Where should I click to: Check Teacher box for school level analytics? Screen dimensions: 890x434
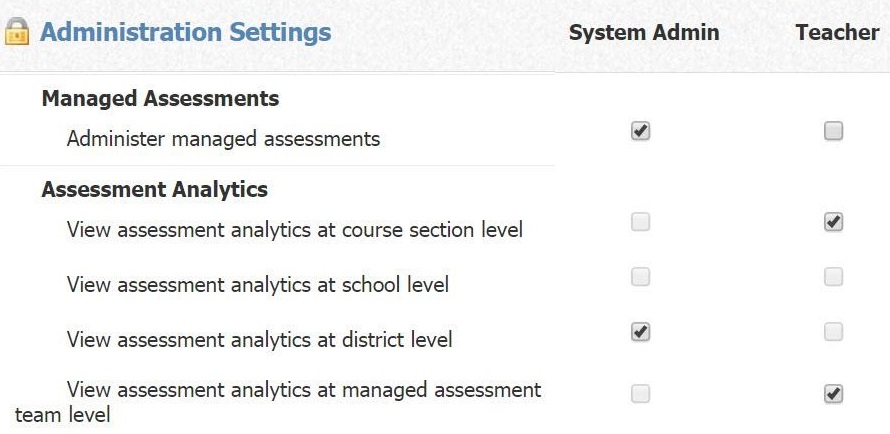pos(834,276)
